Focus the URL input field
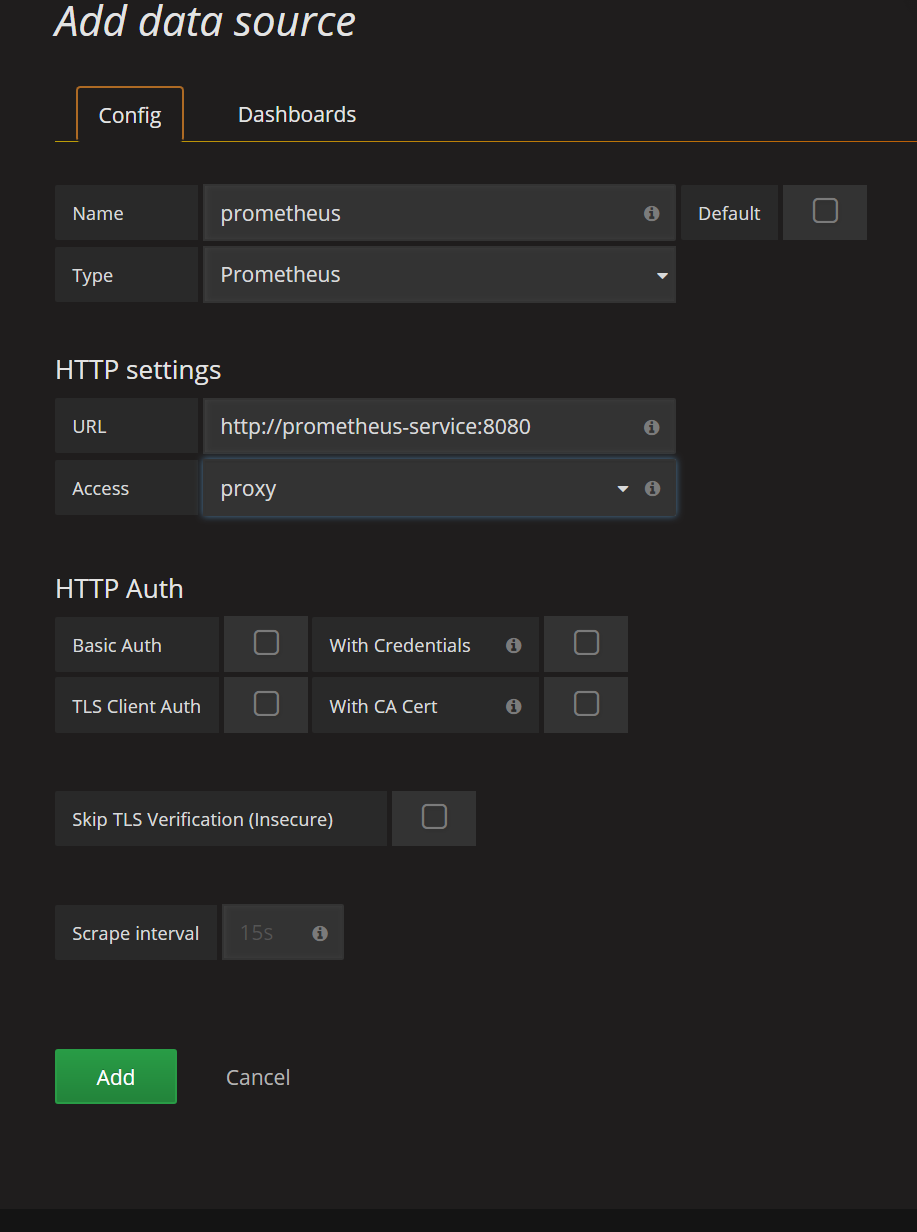Viewport: 917px width, 1232px height. point(440,427)
